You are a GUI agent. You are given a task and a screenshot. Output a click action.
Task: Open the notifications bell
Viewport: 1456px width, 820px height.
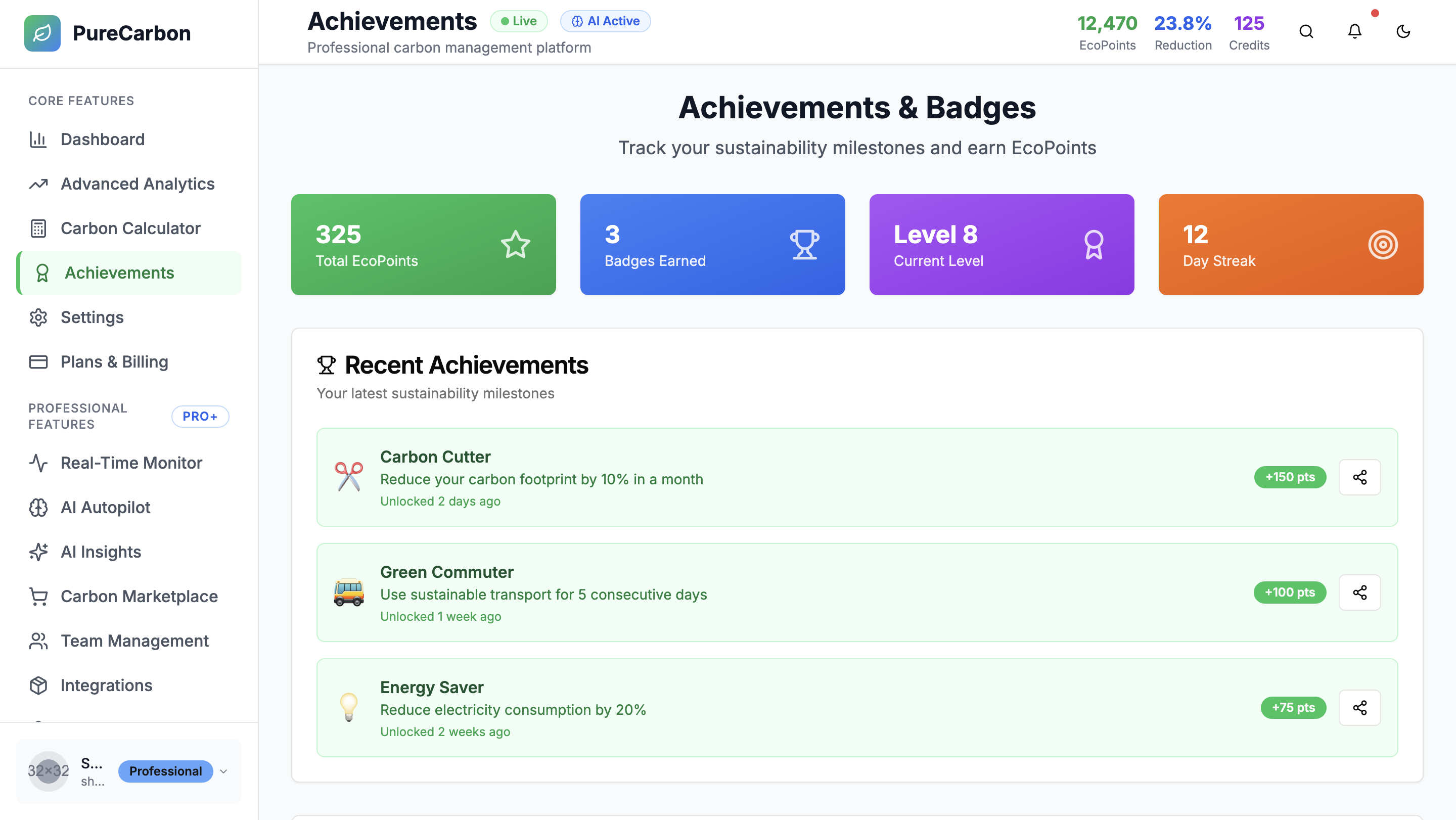click(x=1354, y=32)
